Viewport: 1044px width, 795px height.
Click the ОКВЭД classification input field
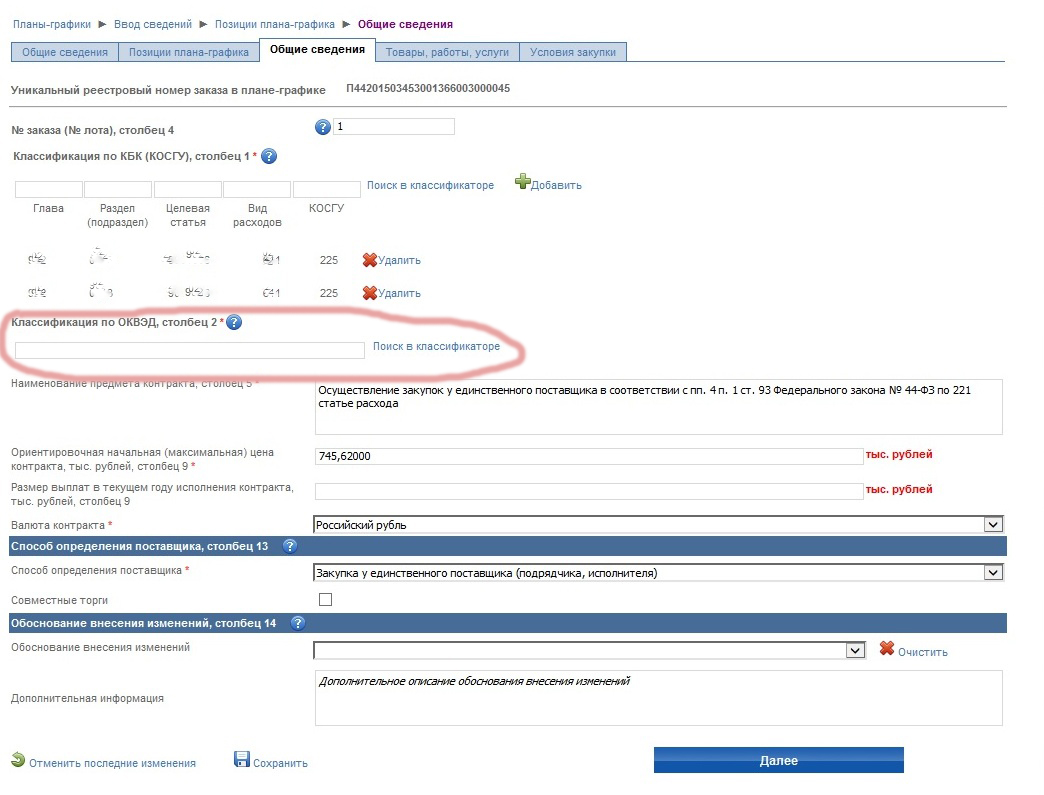(x=190, y=350)
